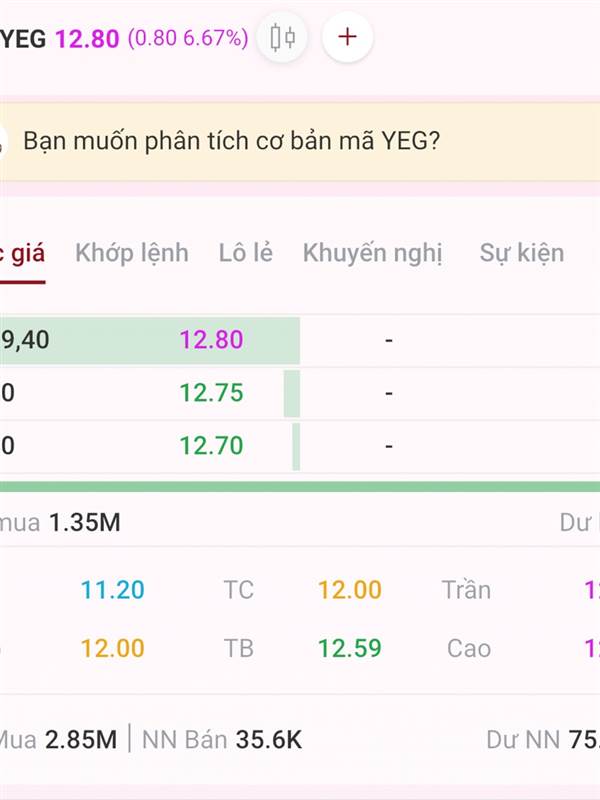600x800 pixels.
Task: Open the Khuyến nghị tab
Action: (372, 254)
